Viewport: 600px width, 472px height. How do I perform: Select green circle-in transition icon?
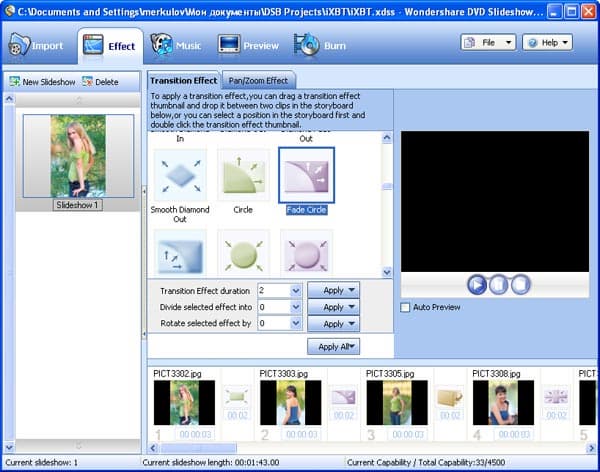(x=243, y=253)
